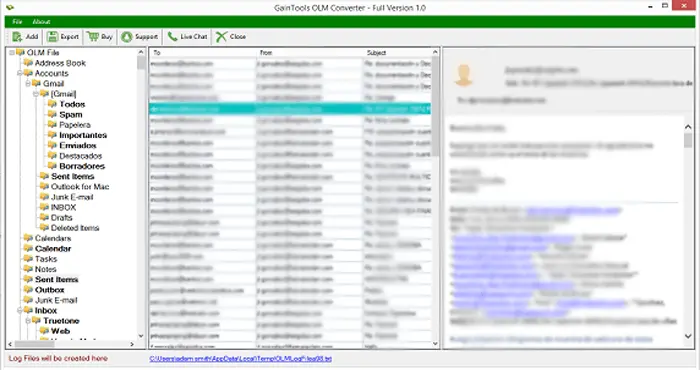Start a Live Chat from the toolbar

tap(187, 37)
